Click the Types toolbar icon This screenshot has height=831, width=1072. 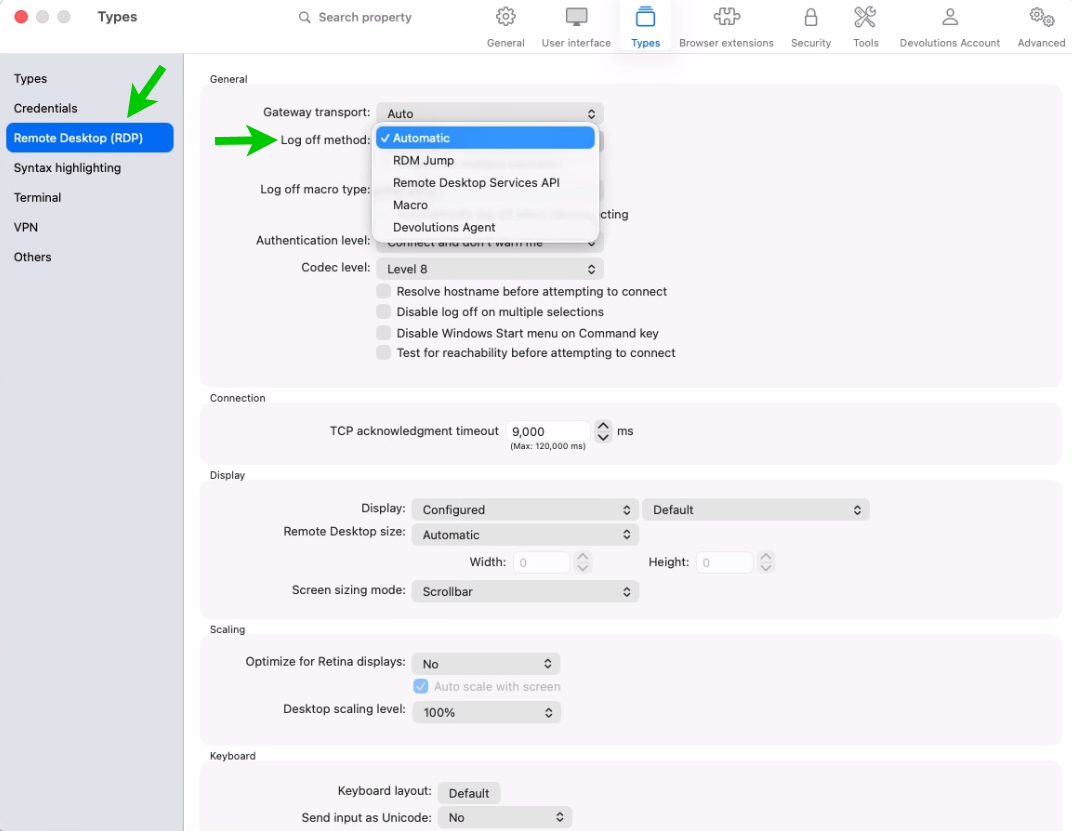point(645,18)
